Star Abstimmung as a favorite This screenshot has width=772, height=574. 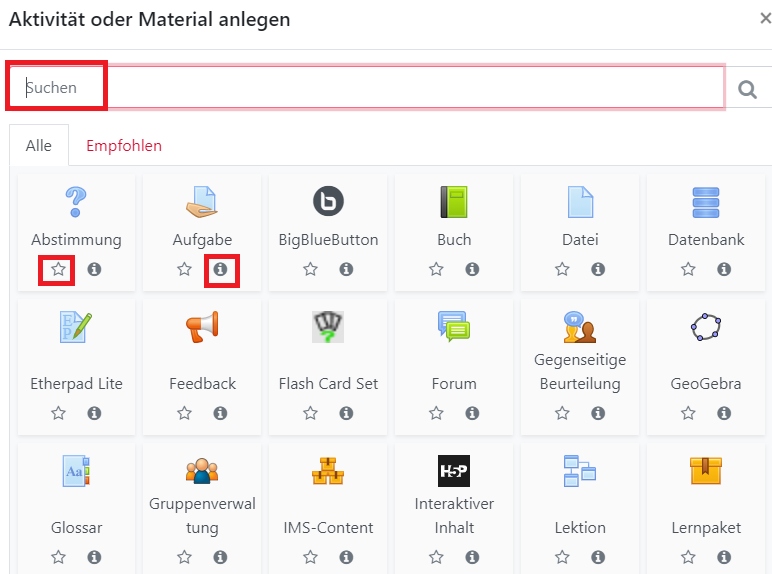click(x=59, y=269)
